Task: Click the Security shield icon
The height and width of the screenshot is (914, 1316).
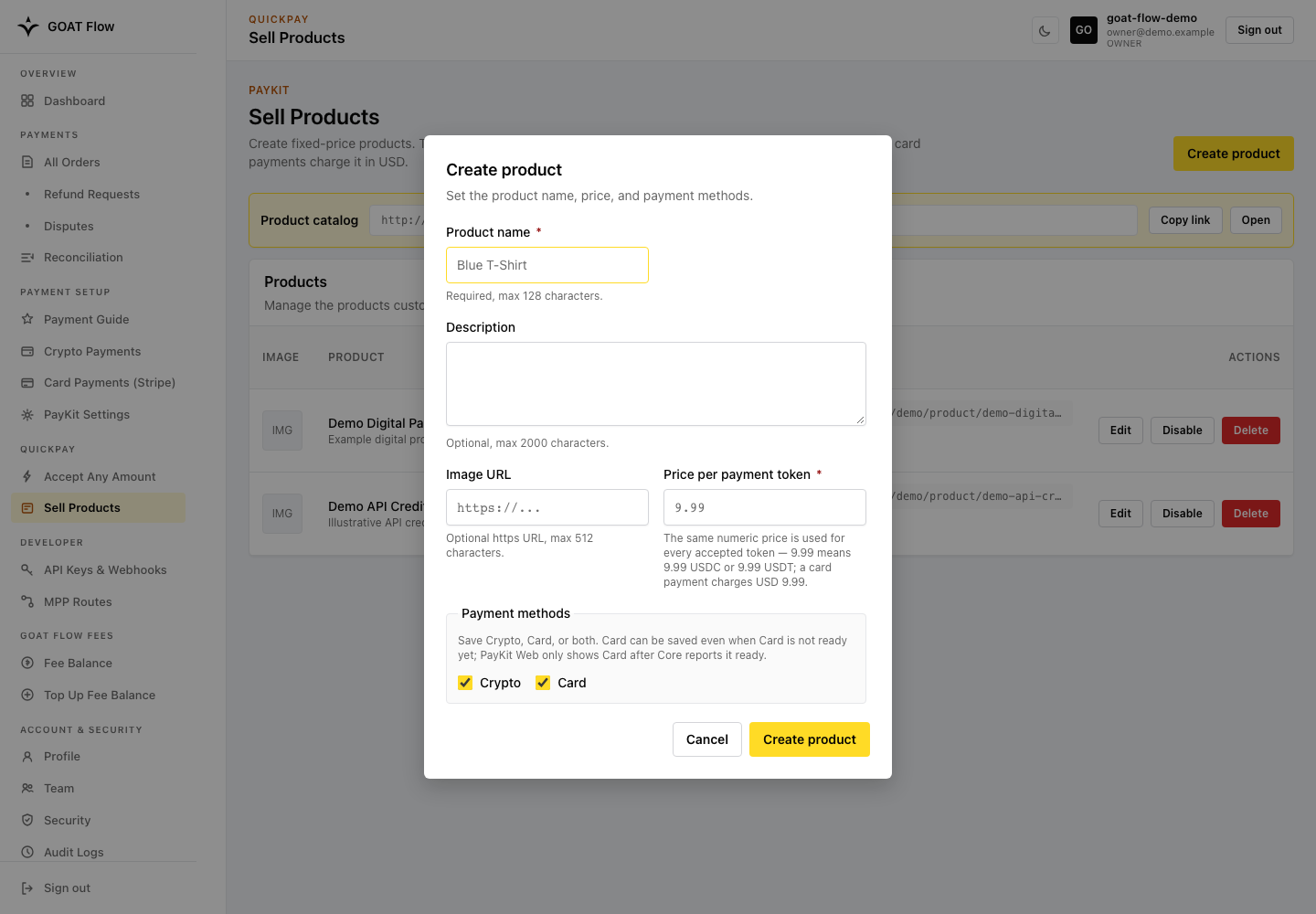Action: 27,821
